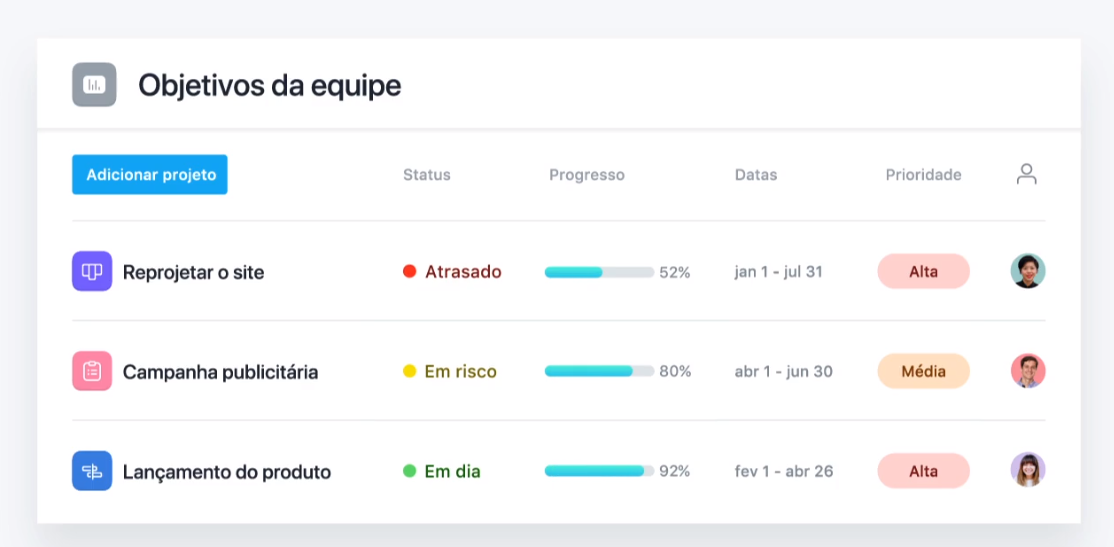Click the Datas column header
Screen dimensions: 1114x547
pyautogui.click(x=756, y=175)
